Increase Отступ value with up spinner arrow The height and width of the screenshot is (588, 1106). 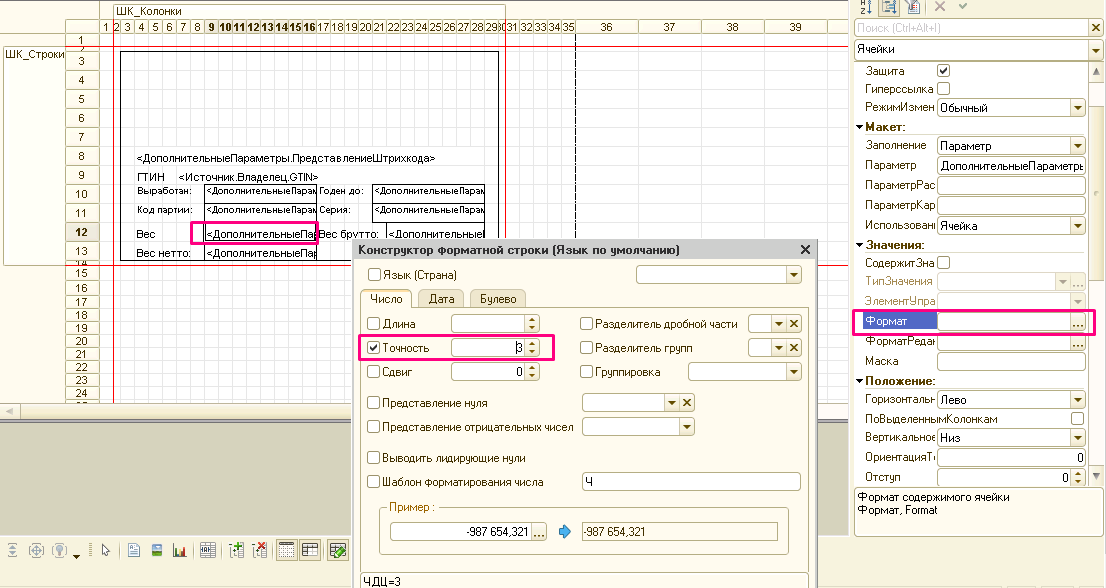pos(1078,473)
